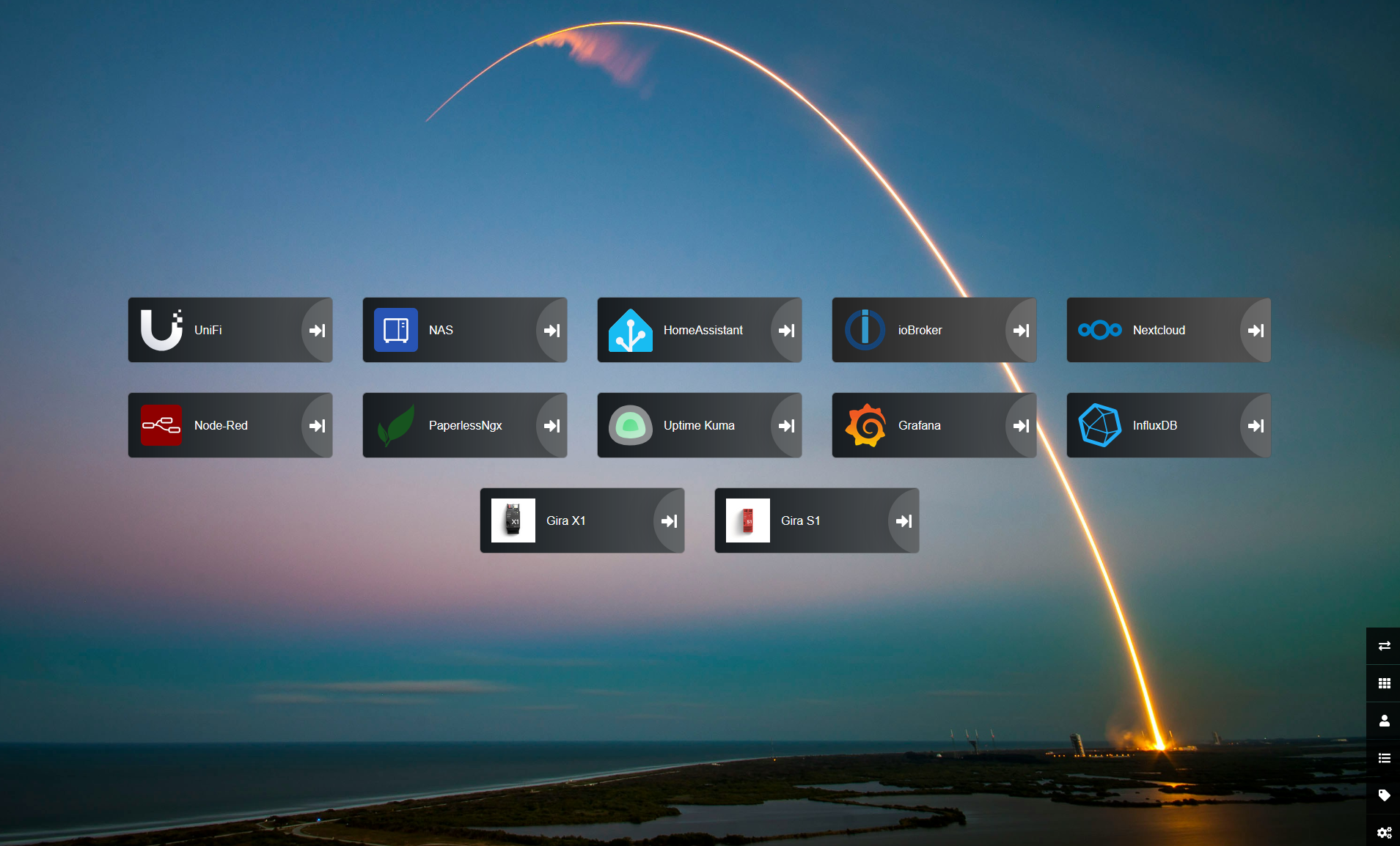Click the InfluxDB polyhedron logo
Image resolution: width=1400 pixels, height=846 pixels.
(x=1100, y=425)
